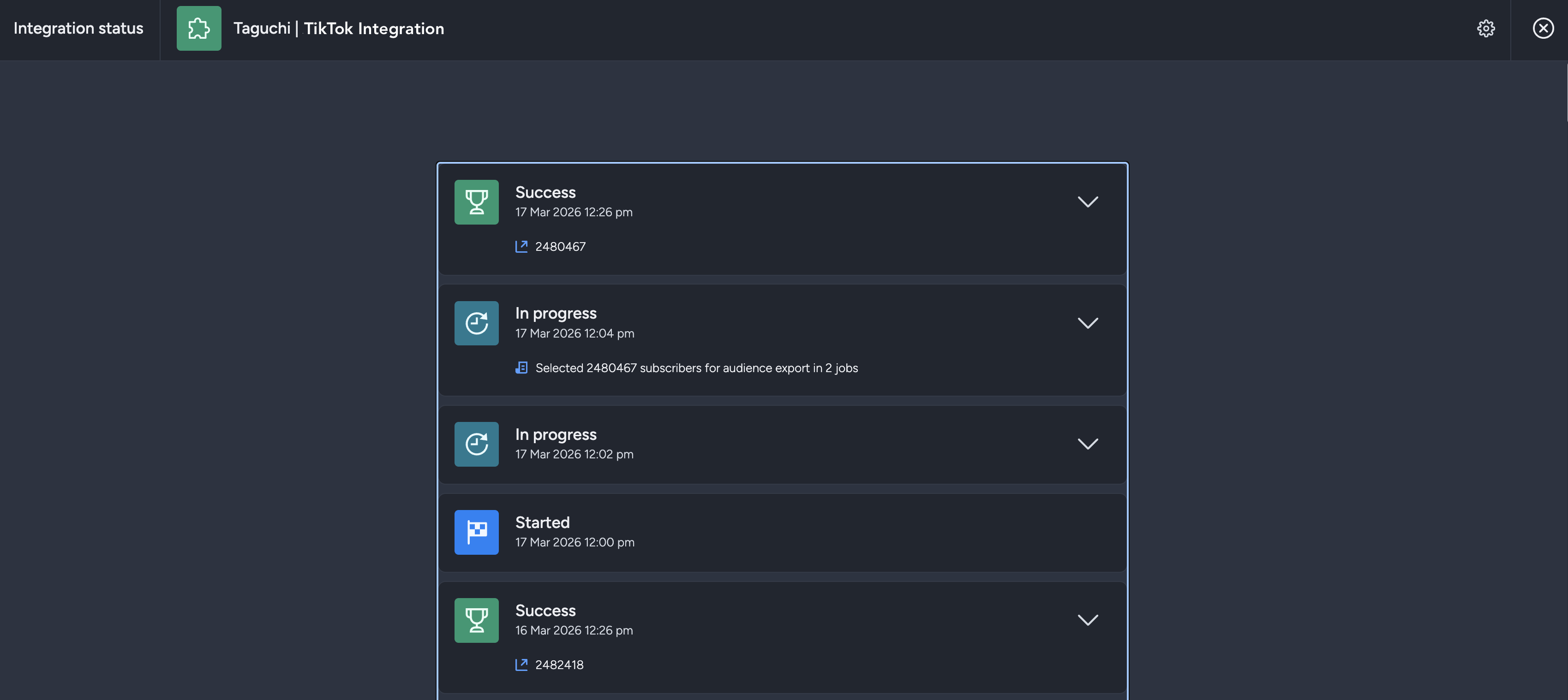
Task: Close the integration status panel
Action: (x=1543, y=28)
